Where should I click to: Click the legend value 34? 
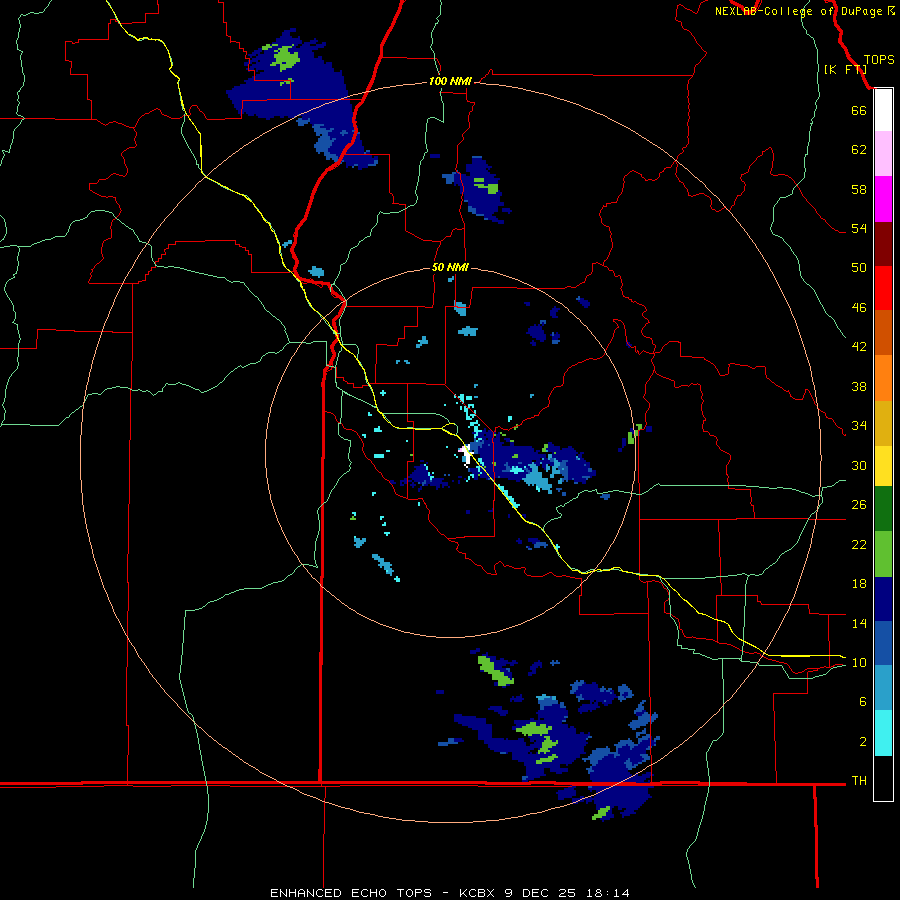[x=859, y=425]
